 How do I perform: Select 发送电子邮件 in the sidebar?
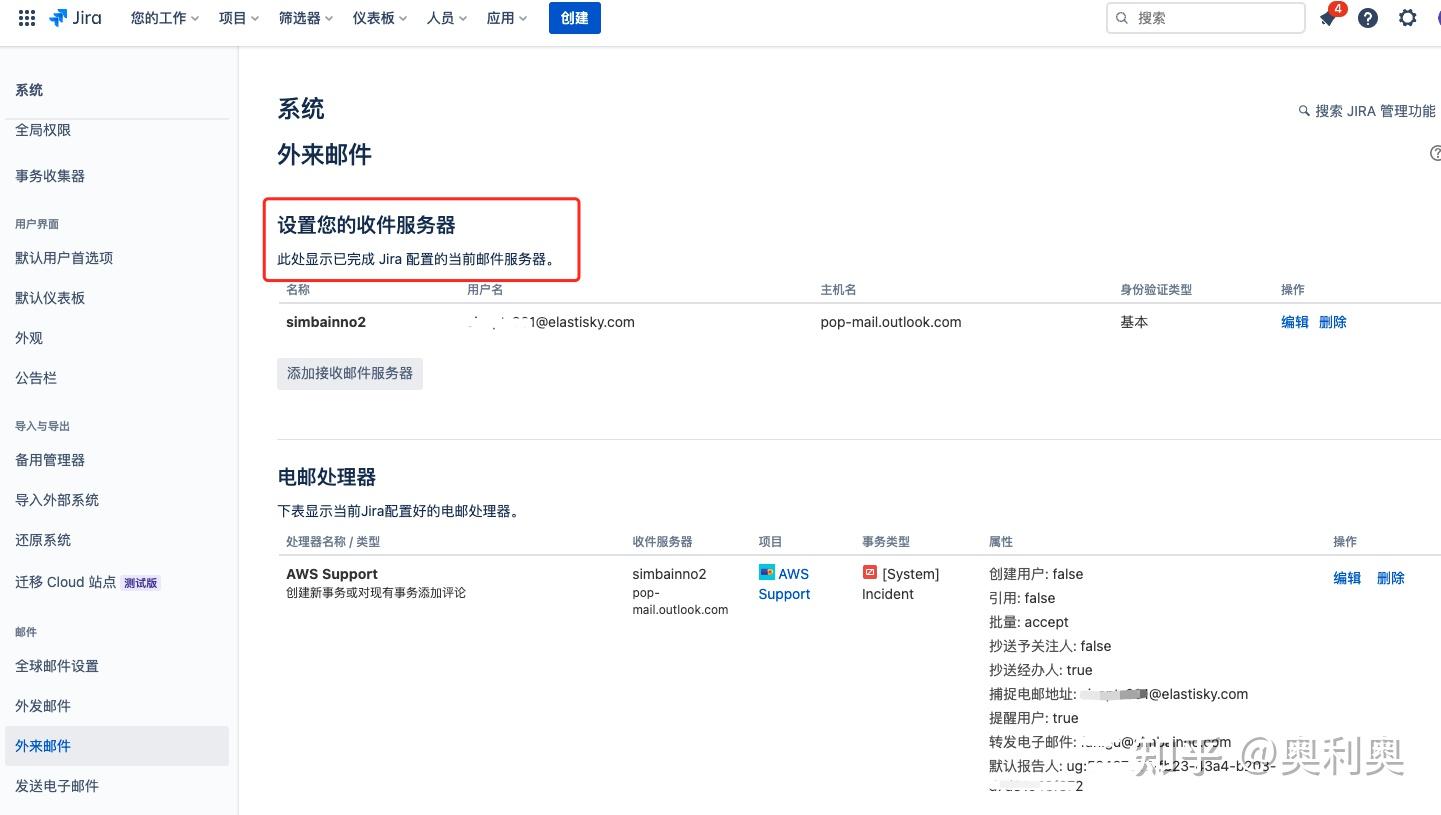click(x=57, y=786)
